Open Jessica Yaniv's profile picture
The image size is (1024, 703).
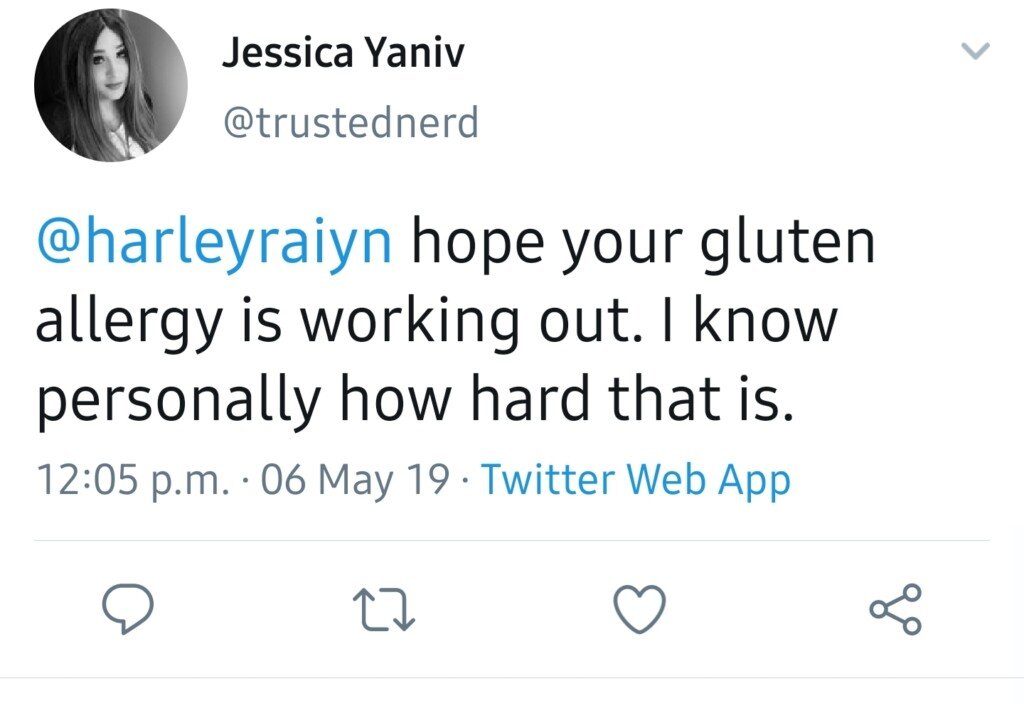pyautogui.click(x=111, y=85)
